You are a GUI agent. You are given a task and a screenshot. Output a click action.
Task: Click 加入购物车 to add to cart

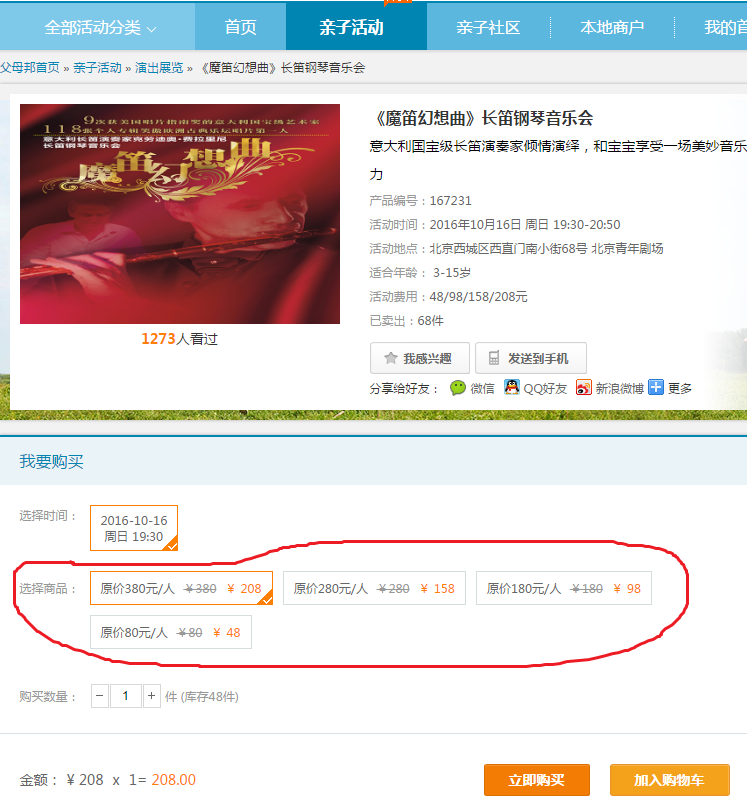(x=669, y=780)
